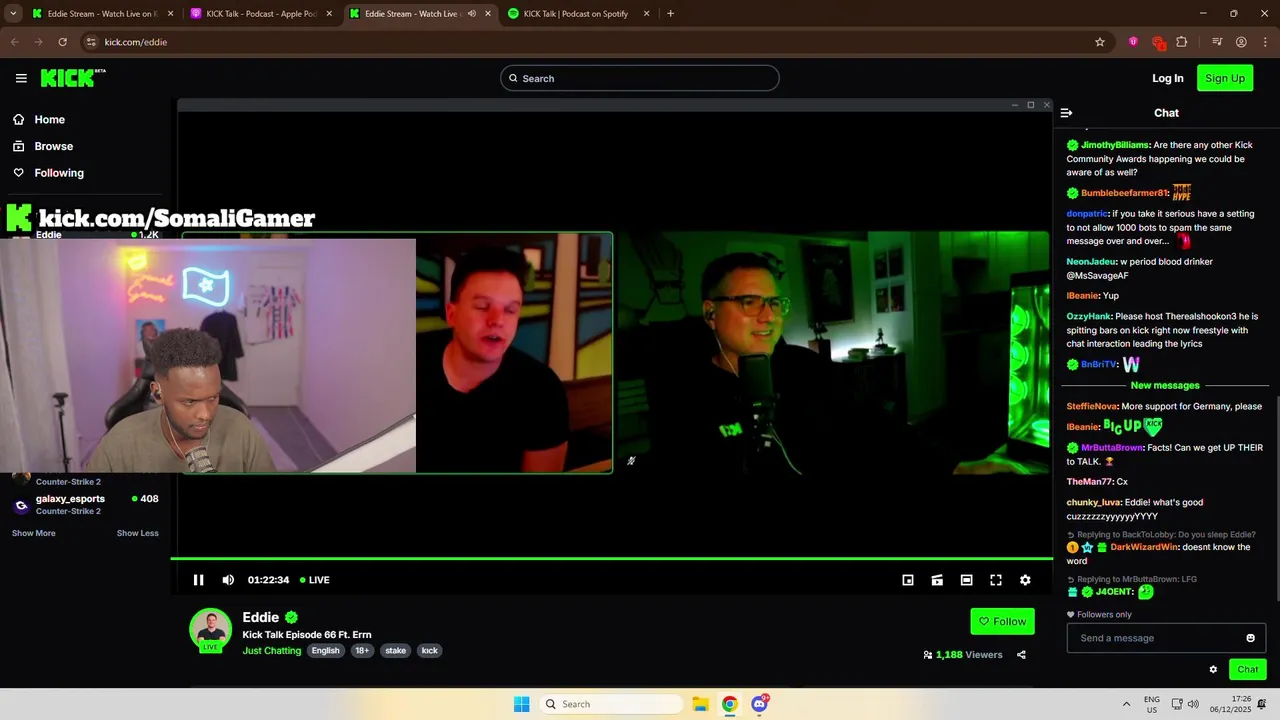Viewport: 1280px width, 720px height.
Task: Switch to KICK Talk Spotify tab
Action: [579, 14]
